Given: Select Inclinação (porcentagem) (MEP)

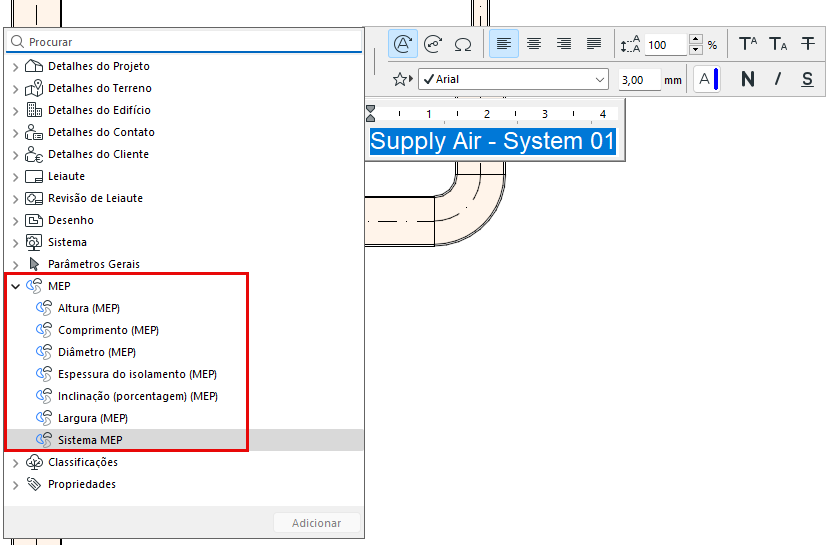Looking at the screenshot, I should (138, 396).
